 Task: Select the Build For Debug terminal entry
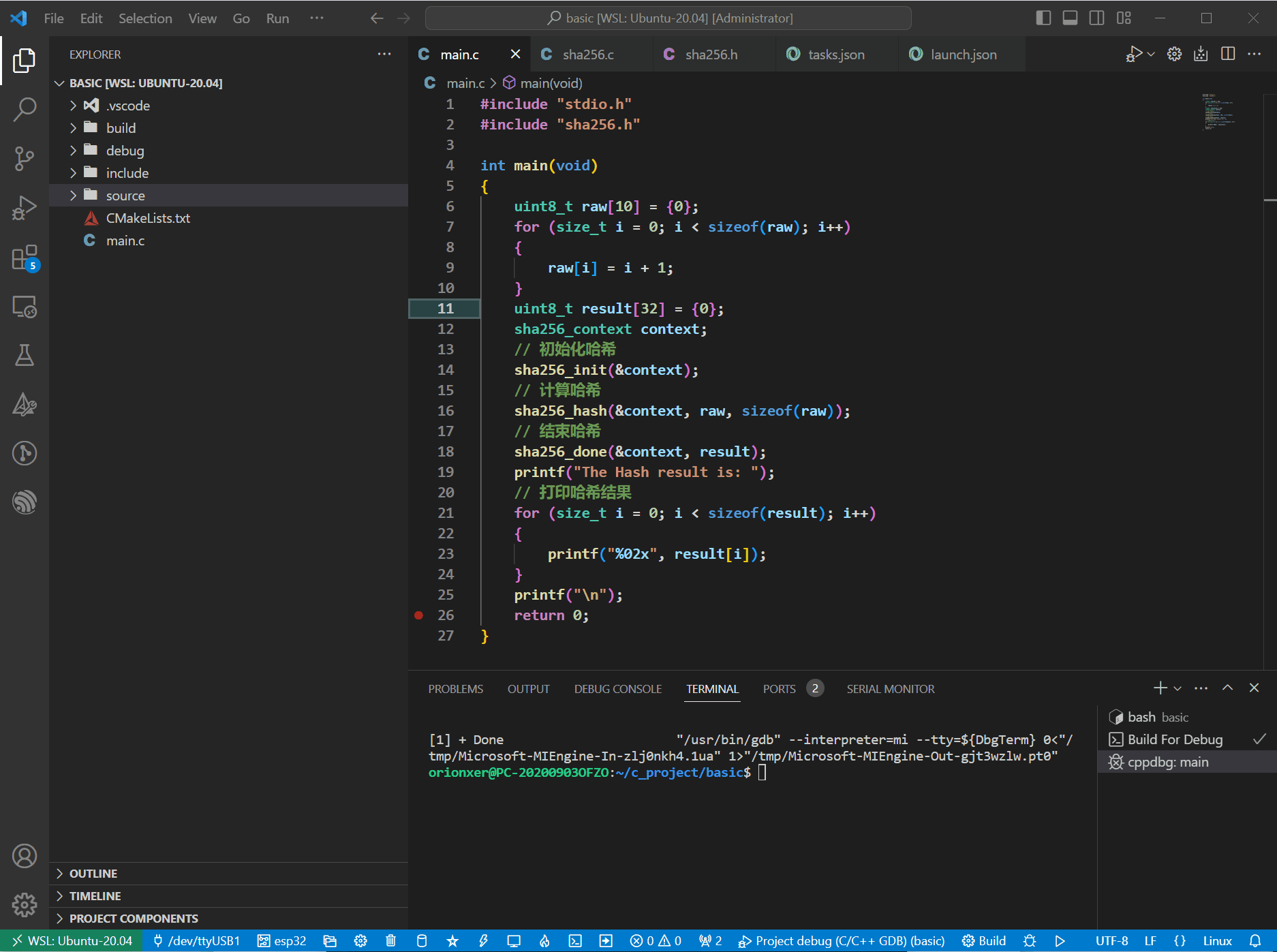click(1187, 739)
